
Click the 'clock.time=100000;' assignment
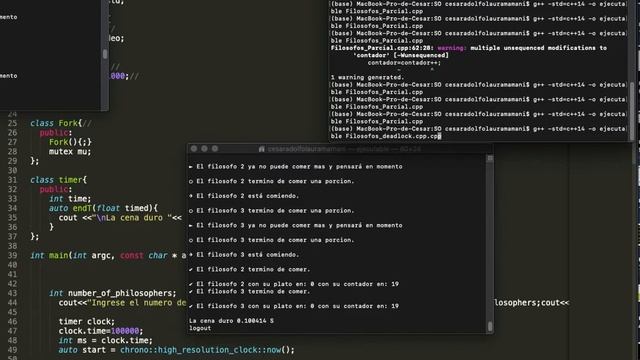[x=101, y=331]
